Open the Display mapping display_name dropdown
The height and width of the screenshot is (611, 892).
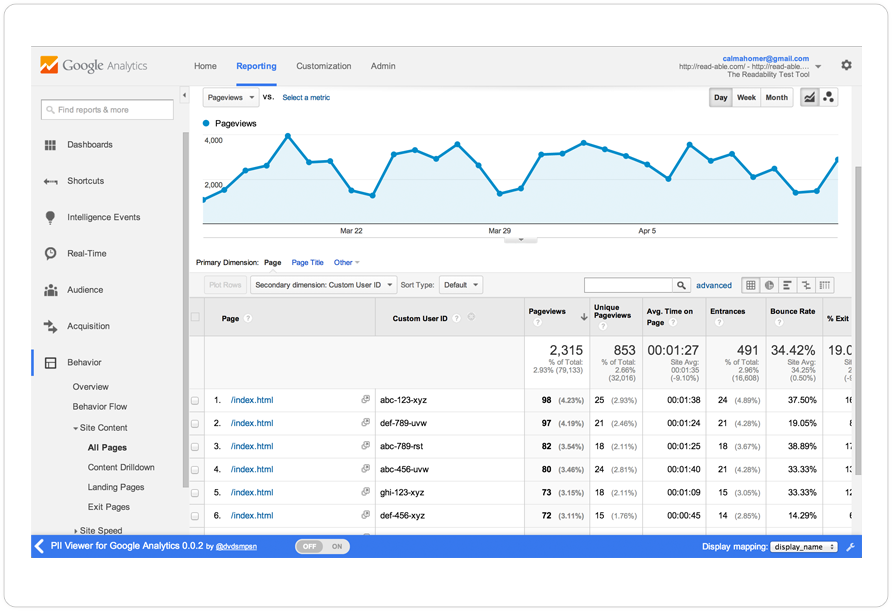click(804, 547)
